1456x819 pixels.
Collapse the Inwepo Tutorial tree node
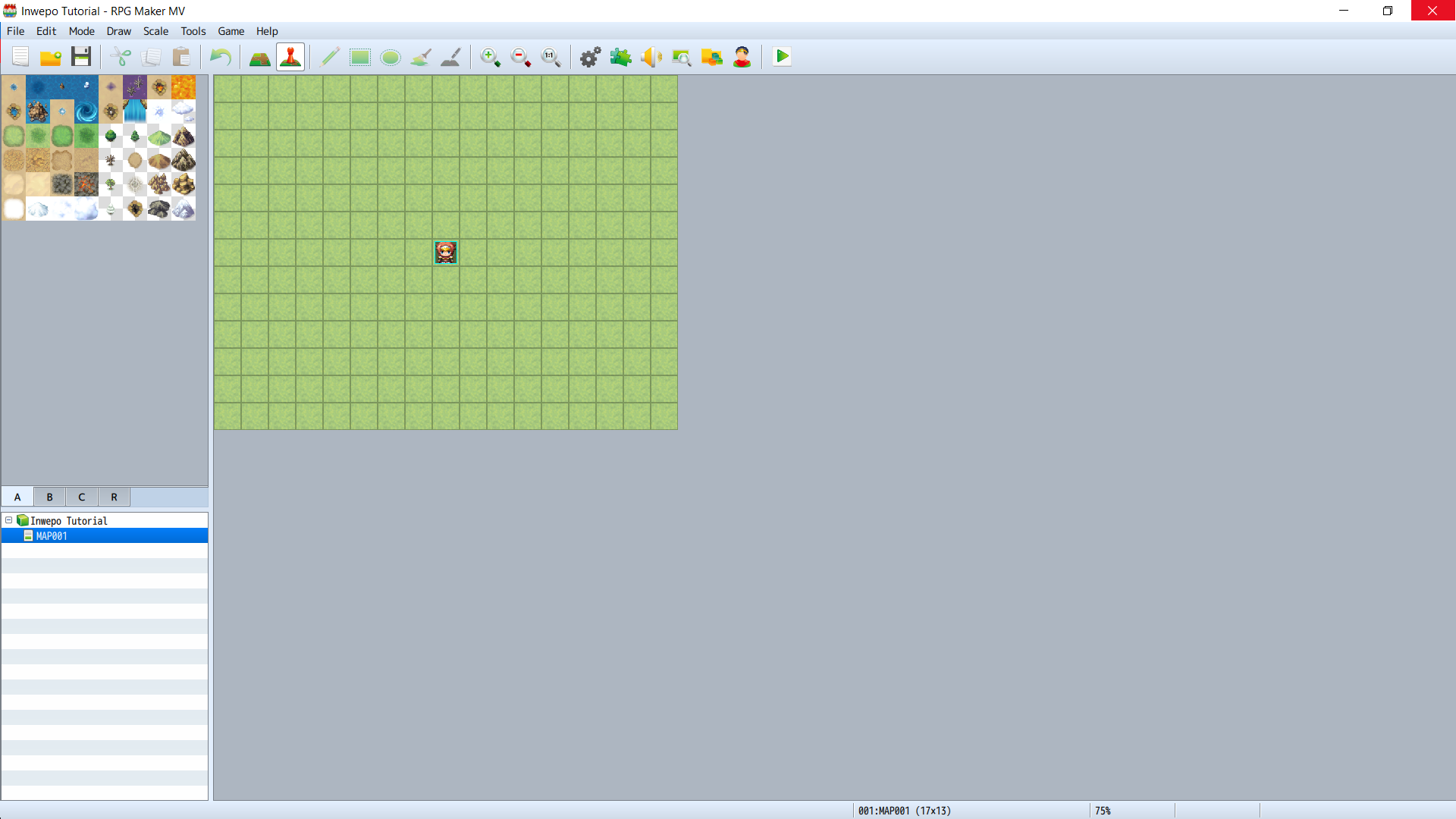(9, 520)
